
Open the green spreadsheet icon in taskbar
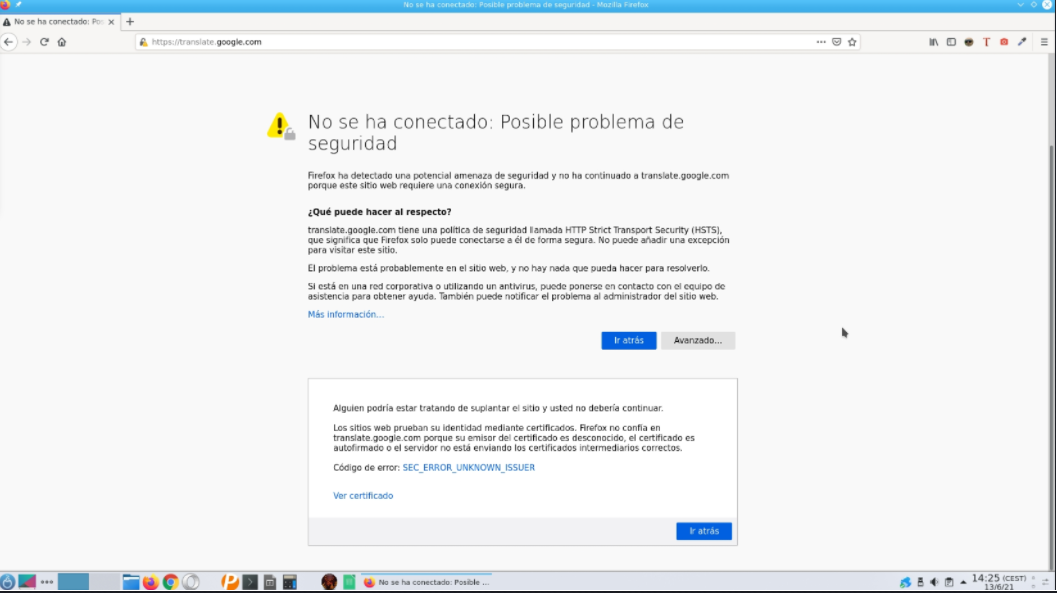349,582
